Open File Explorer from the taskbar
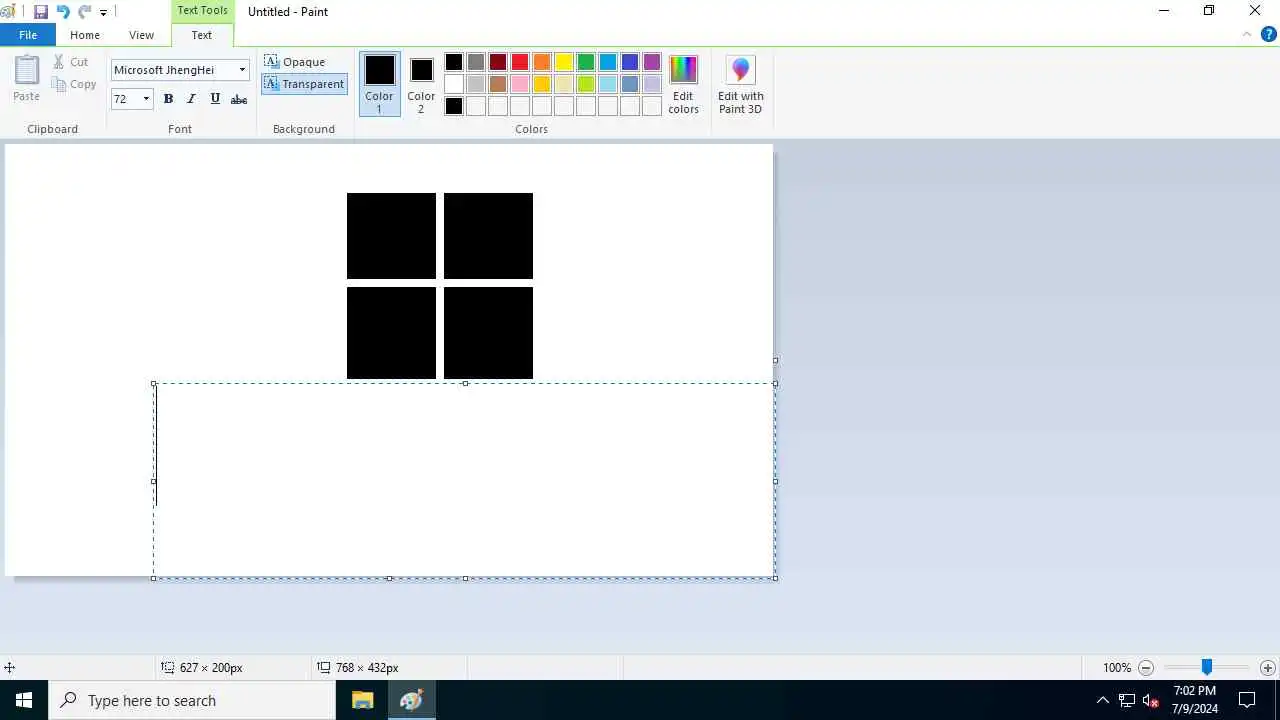Image resolution: width=1280 pixels, height=720 pixels. [362, 700]
